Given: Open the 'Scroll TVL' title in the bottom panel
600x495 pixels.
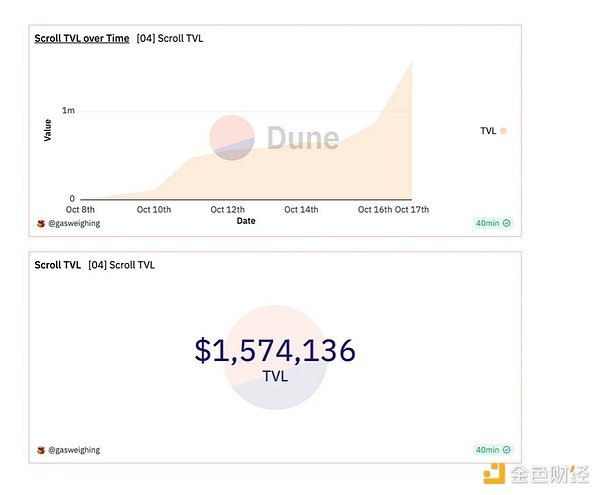Looking at the screenshot, I should (x=58, y=265).
